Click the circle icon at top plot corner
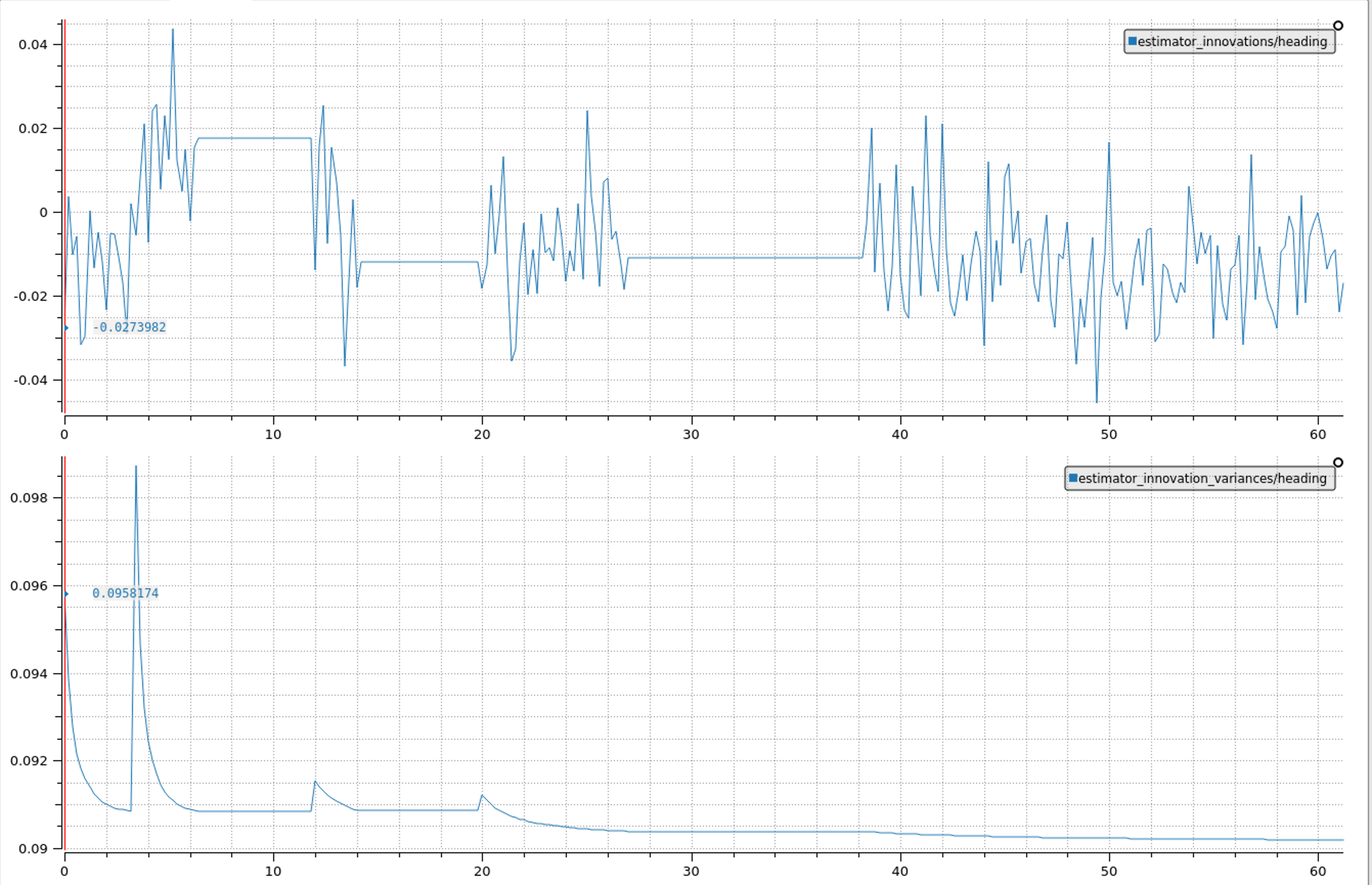The height and width of the screenshot is (885, 1372). click(1338, 25)
